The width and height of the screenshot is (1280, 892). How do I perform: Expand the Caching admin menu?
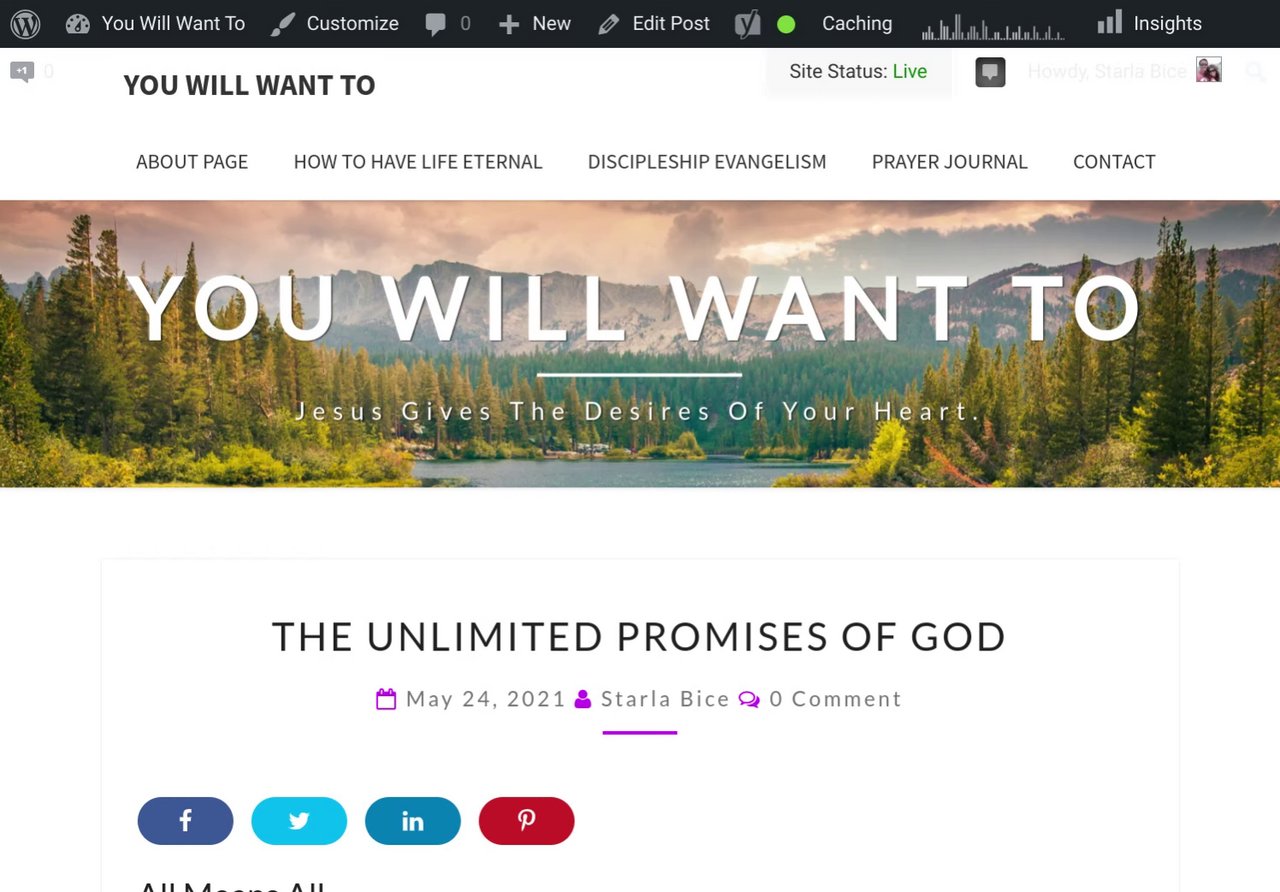click(857, 24)
